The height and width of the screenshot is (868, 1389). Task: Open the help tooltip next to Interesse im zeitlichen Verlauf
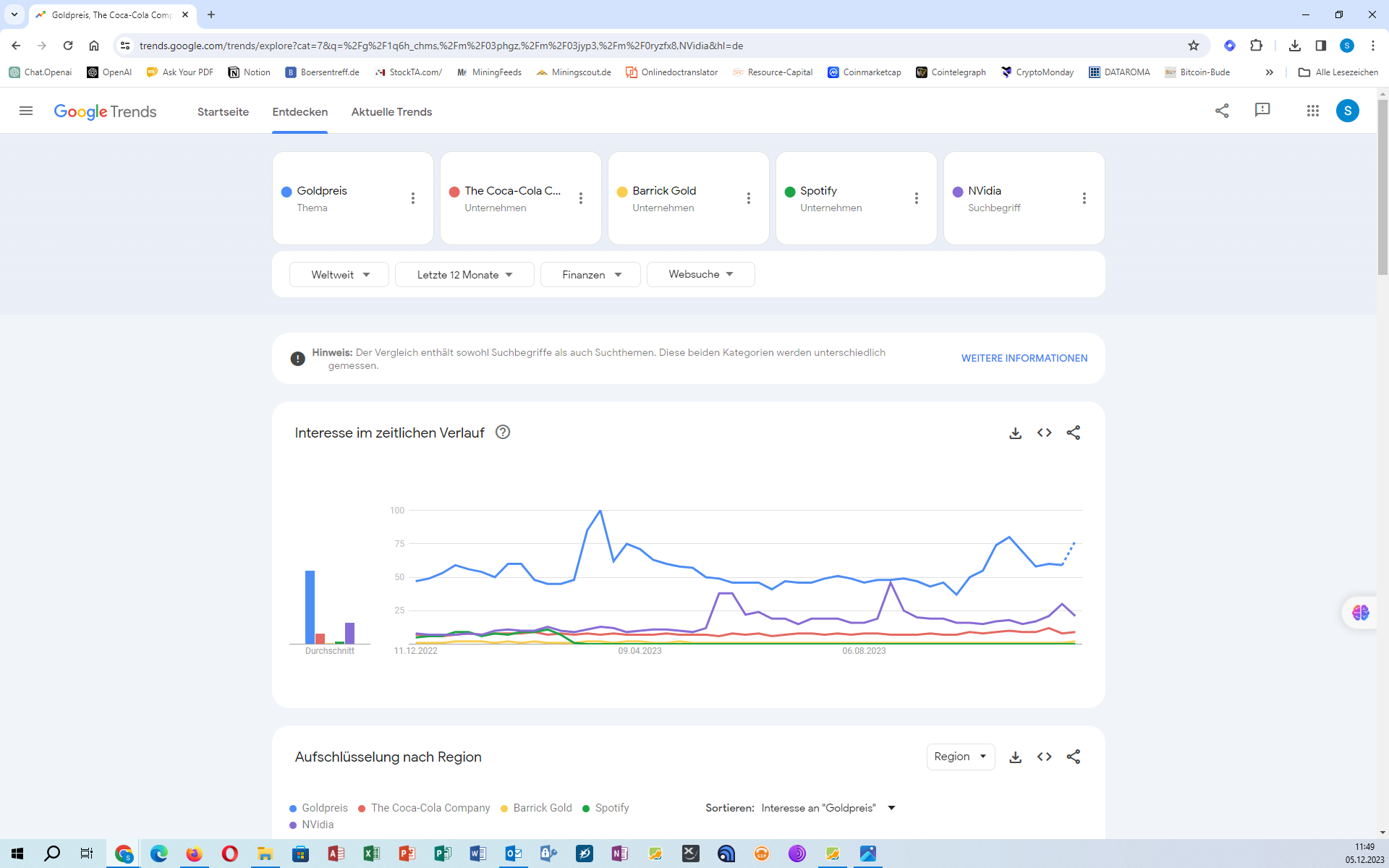[x=503, y=432]
